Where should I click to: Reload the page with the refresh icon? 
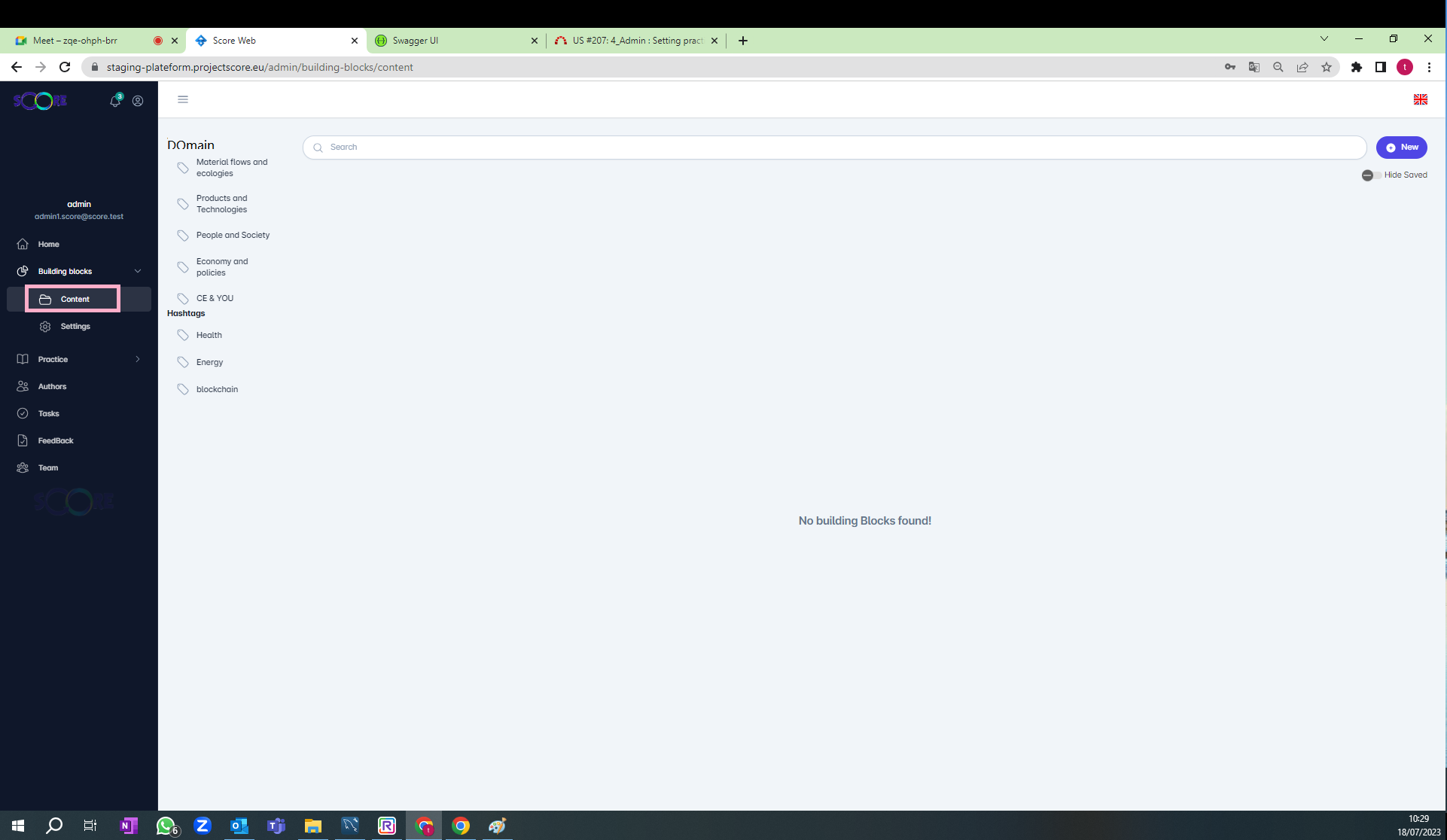pyautogui.click(x=65, y=67)
